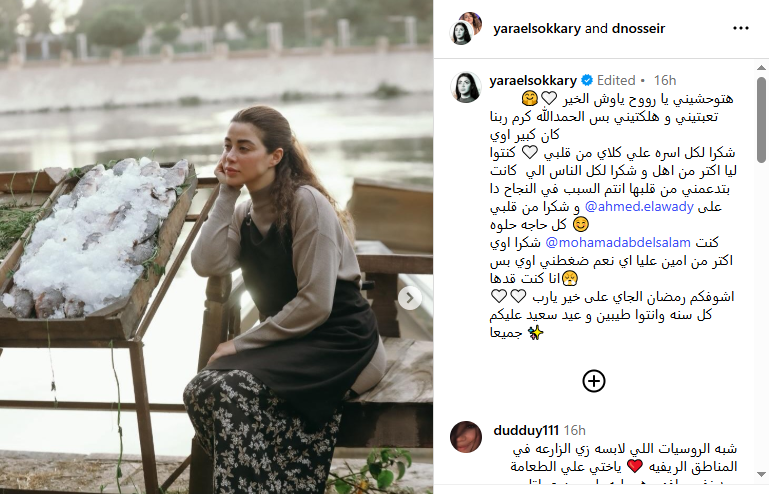Load more comments with plus circle
This screenshot has height=494, width=769.
point(593,381)
